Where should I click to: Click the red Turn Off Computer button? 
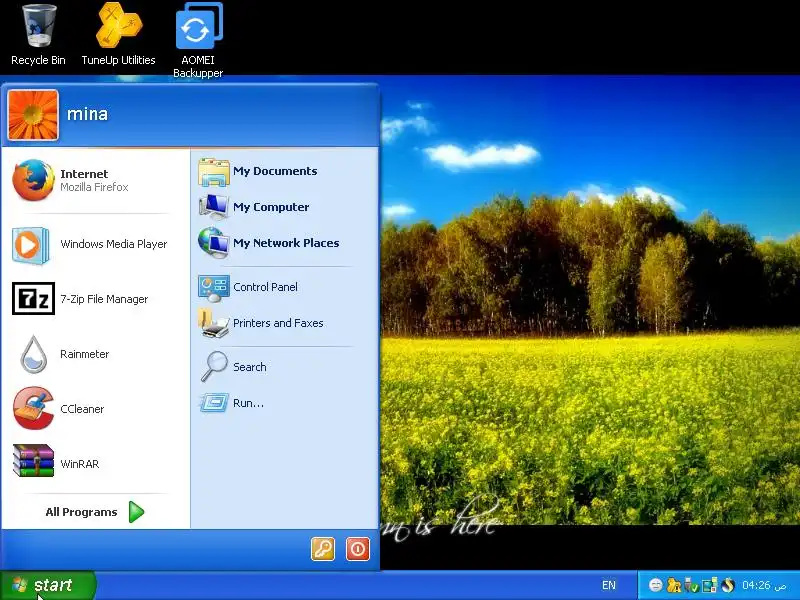pyautogui.click(x=358, y=549)
